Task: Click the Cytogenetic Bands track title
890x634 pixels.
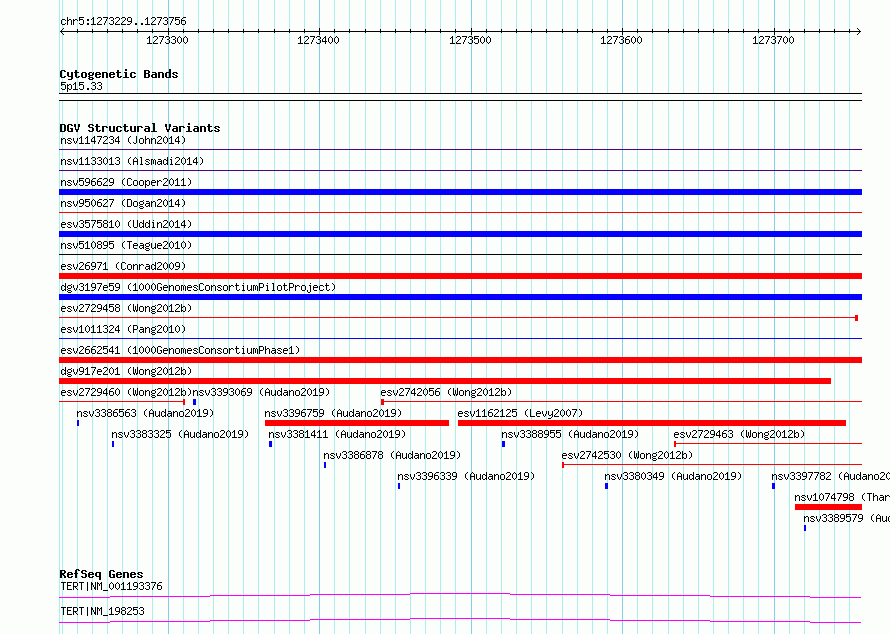Action: tap(119, 74)
